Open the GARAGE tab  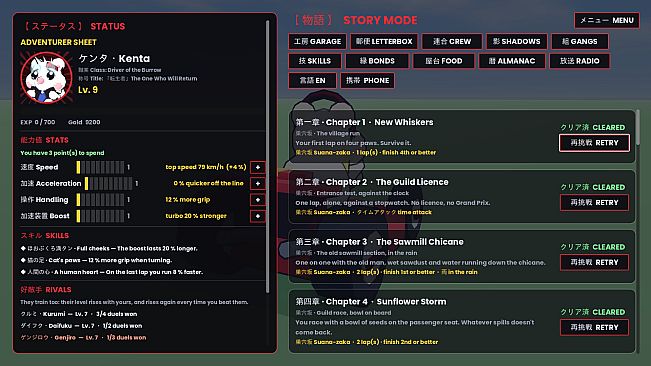[317, 41]
